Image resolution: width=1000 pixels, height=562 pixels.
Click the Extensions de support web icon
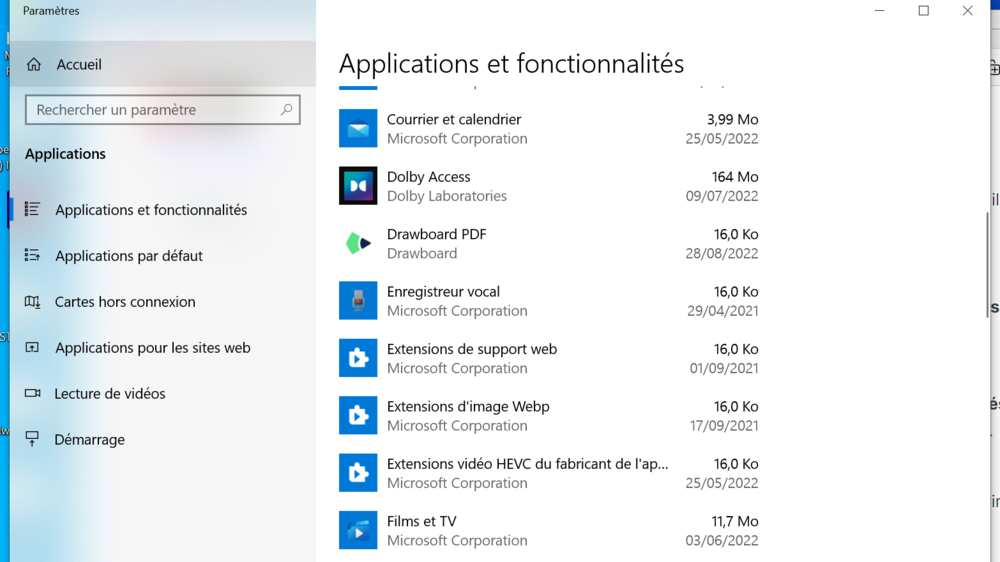358,358
